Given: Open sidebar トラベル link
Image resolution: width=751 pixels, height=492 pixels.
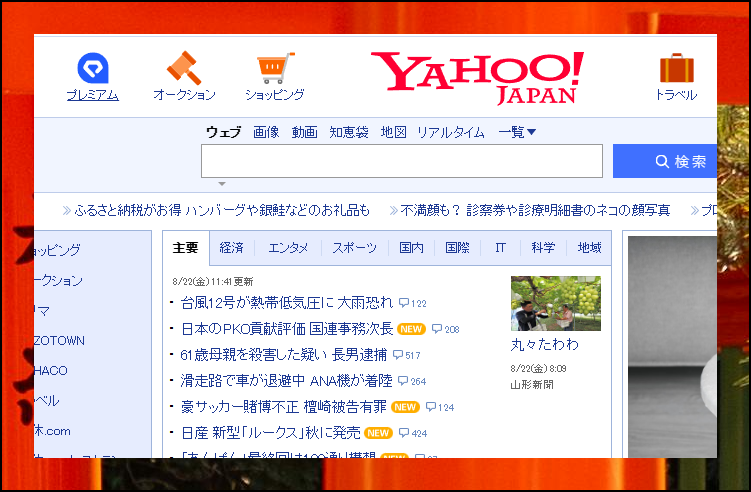Looking at the screenshot, I should click(46, 400).
